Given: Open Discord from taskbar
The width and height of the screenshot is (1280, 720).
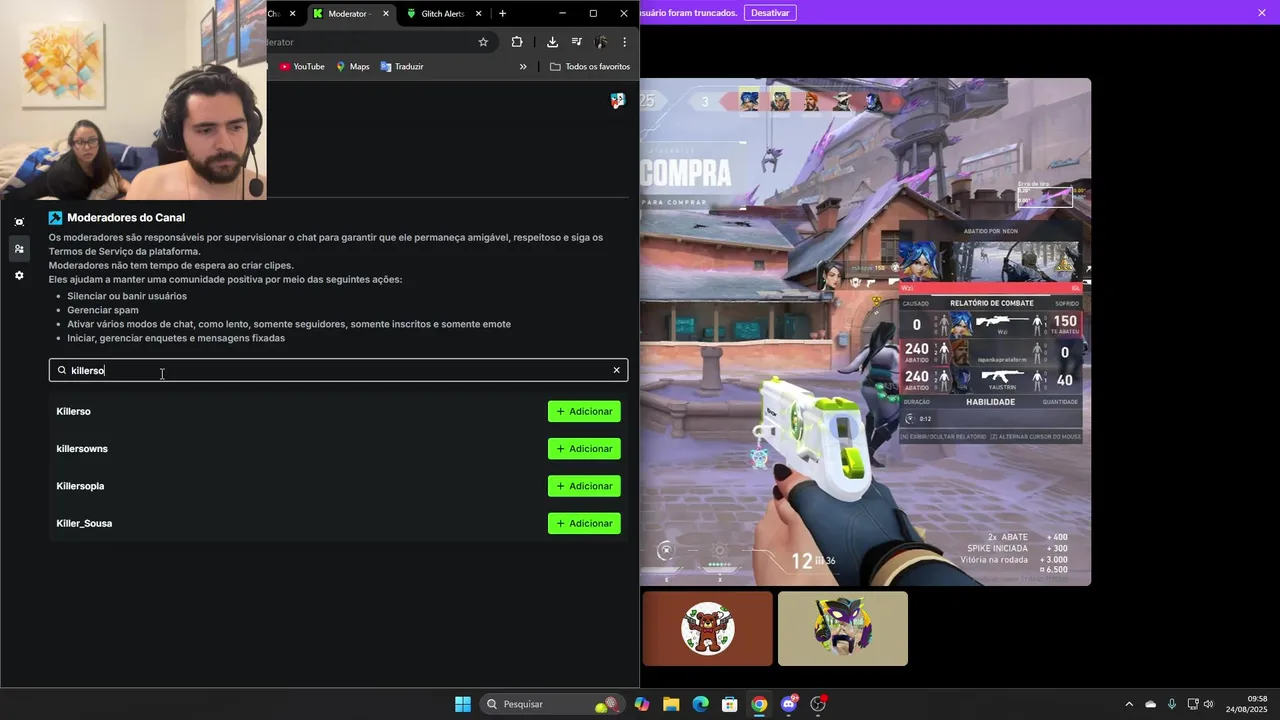Looking at the screenshot, I should pos(789,704).
